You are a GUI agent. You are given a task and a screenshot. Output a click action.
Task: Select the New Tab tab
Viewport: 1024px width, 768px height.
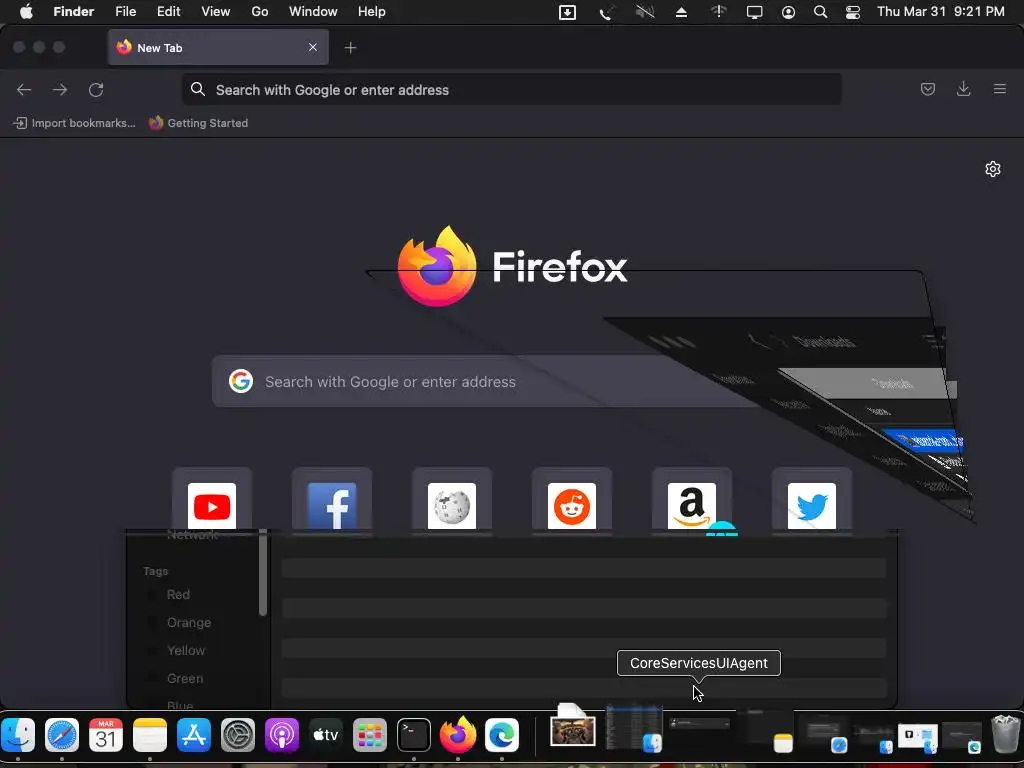pyautogui.click(x=218, y=47)
